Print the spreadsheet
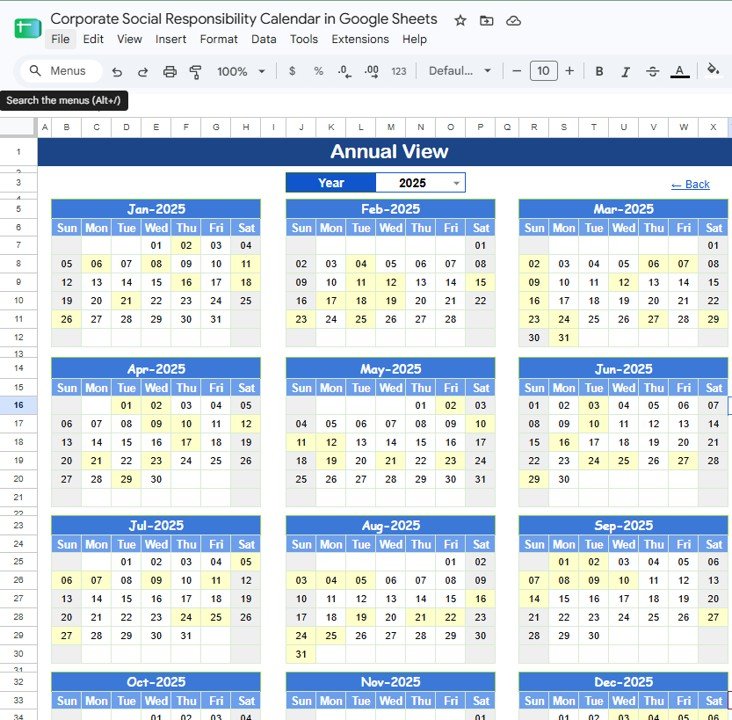 pyautogui.click(x=170, y=71)
